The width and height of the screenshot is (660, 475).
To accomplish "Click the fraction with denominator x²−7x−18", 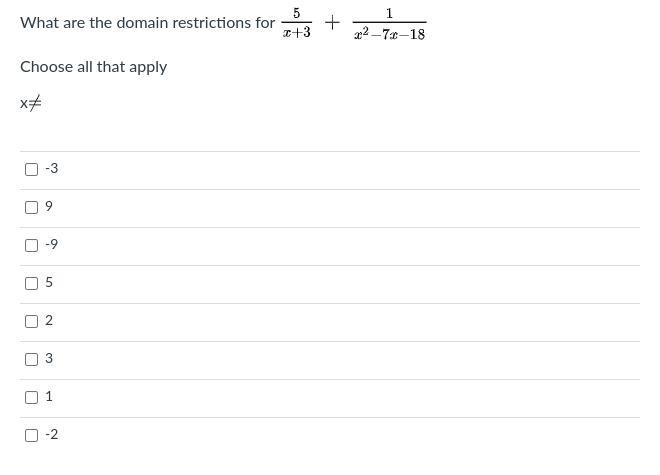I will (x=389, y=24).
